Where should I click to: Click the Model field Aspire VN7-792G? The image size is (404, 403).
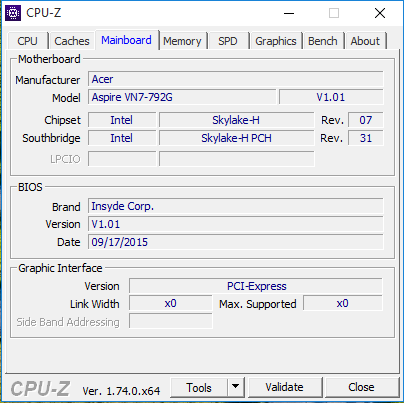182,97
